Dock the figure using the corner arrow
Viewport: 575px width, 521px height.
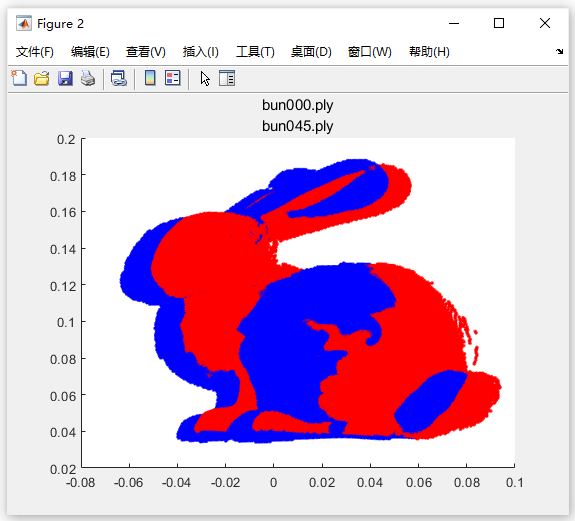559,51
